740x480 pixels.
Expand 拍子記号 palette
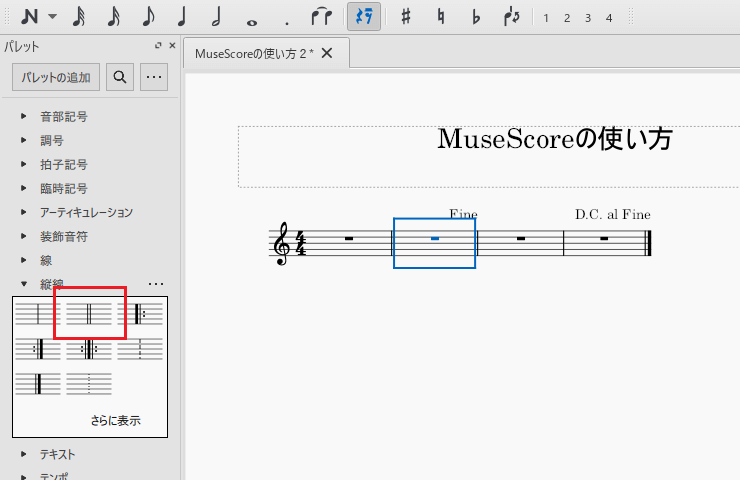tap(24, 164)
